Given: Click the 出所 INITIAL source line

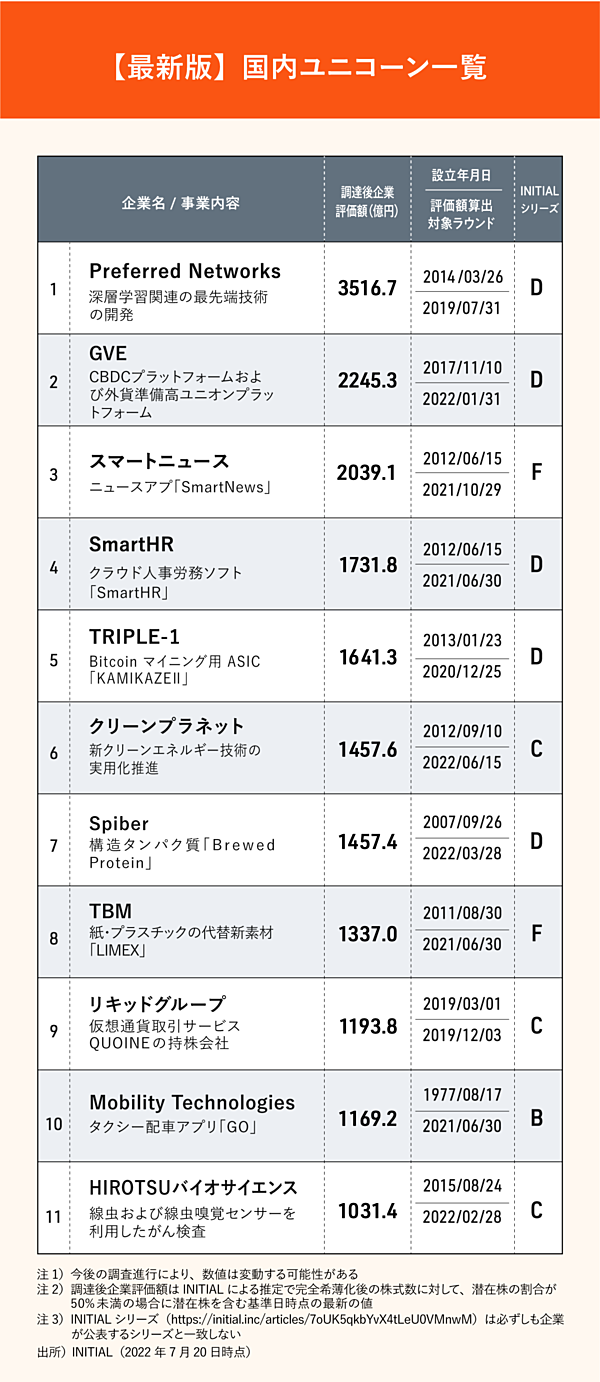Looking at the screenshot, I should 143,1352.
